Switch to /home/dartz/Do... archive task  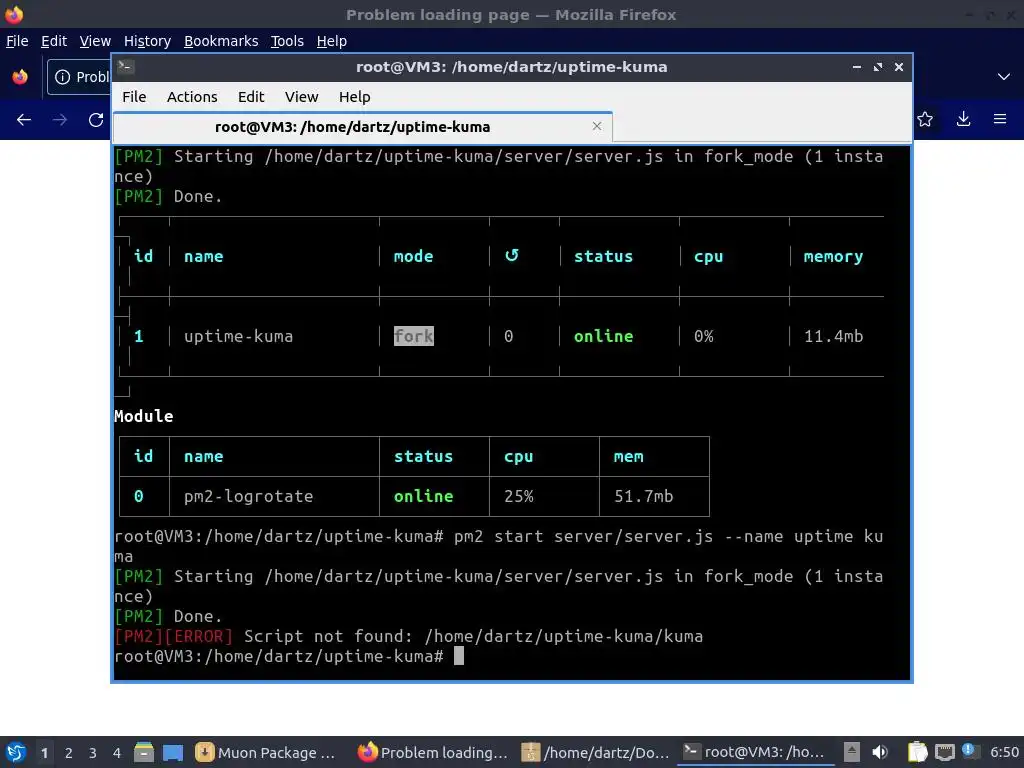click(596, 752)
